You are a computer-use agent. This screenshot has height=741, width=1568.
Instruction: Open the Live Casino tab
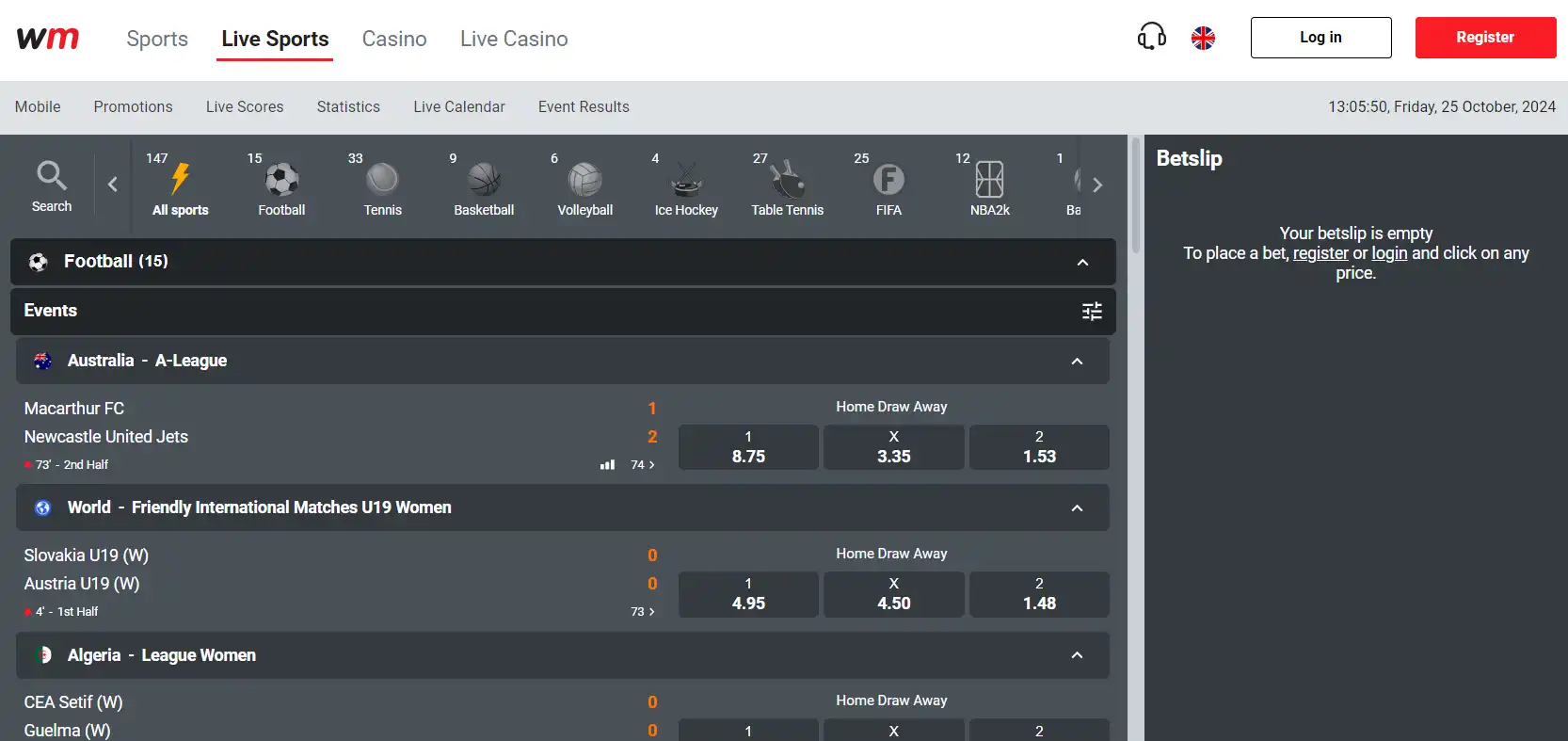[x=514, y=39]
